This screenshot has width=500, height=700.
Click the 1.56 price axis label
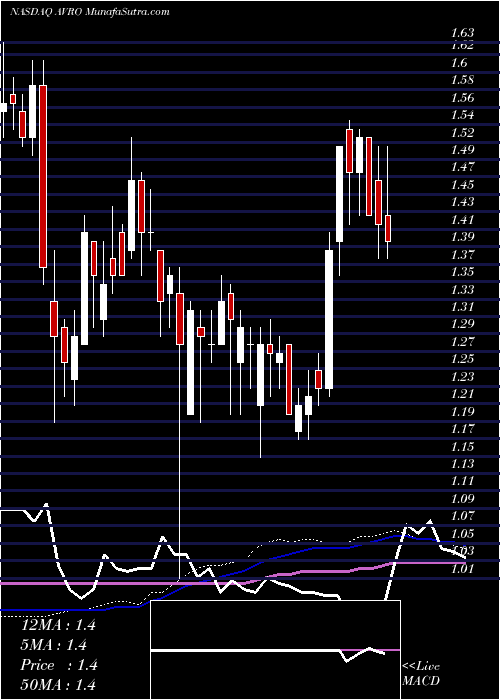point(462,98)
